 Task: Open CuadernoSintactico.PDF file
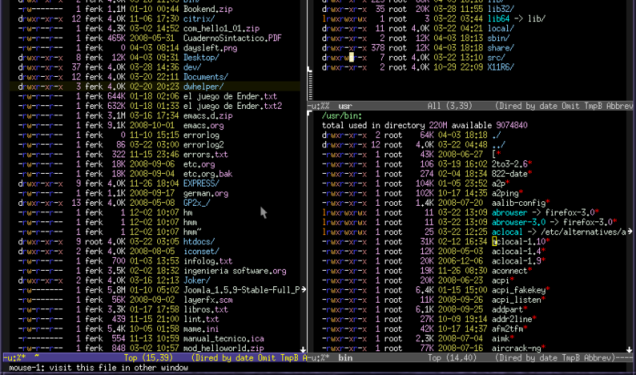[x=232, y=38]
